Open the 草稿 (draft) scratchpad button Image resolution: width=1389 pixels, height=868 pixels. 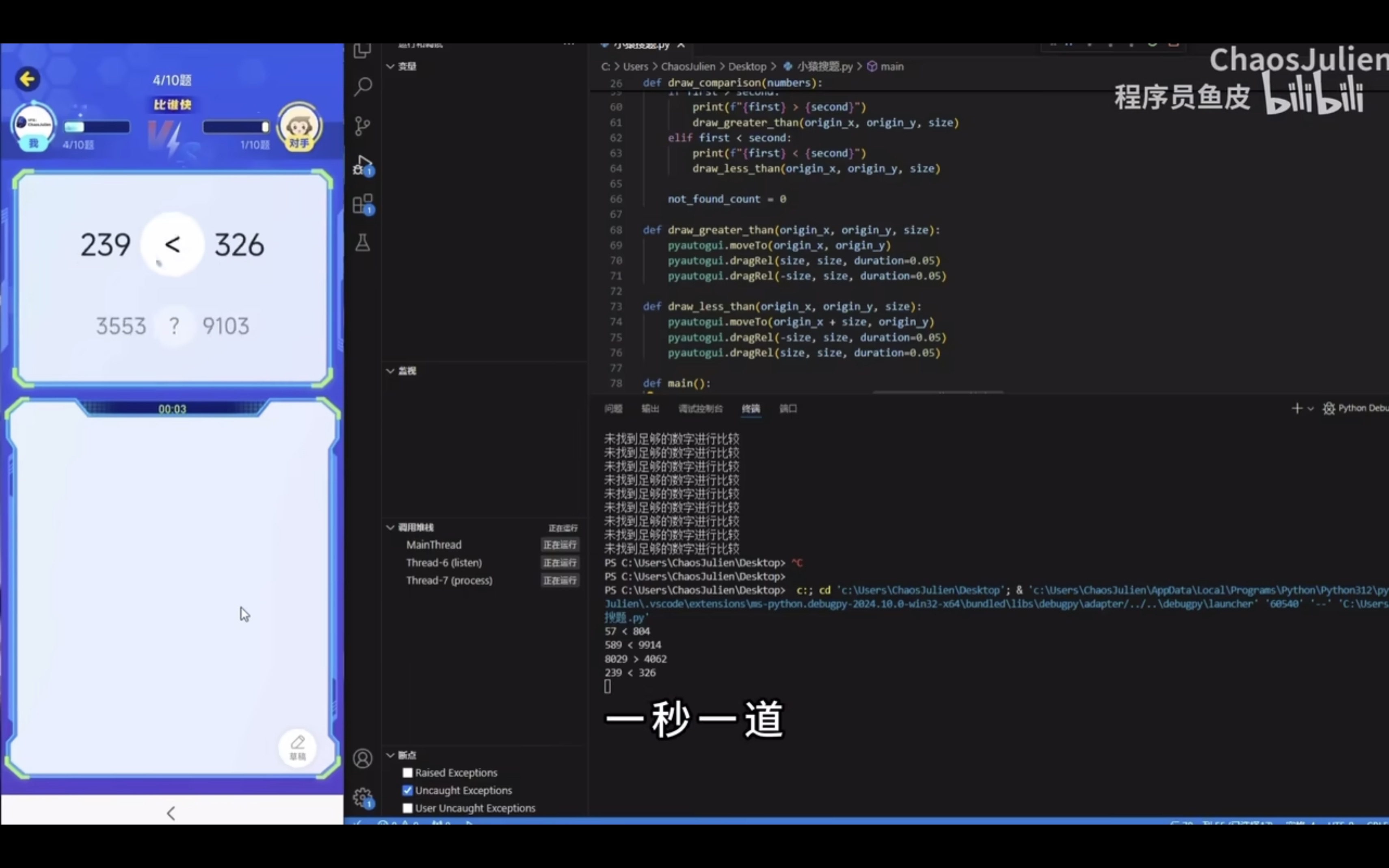(298, 747)
